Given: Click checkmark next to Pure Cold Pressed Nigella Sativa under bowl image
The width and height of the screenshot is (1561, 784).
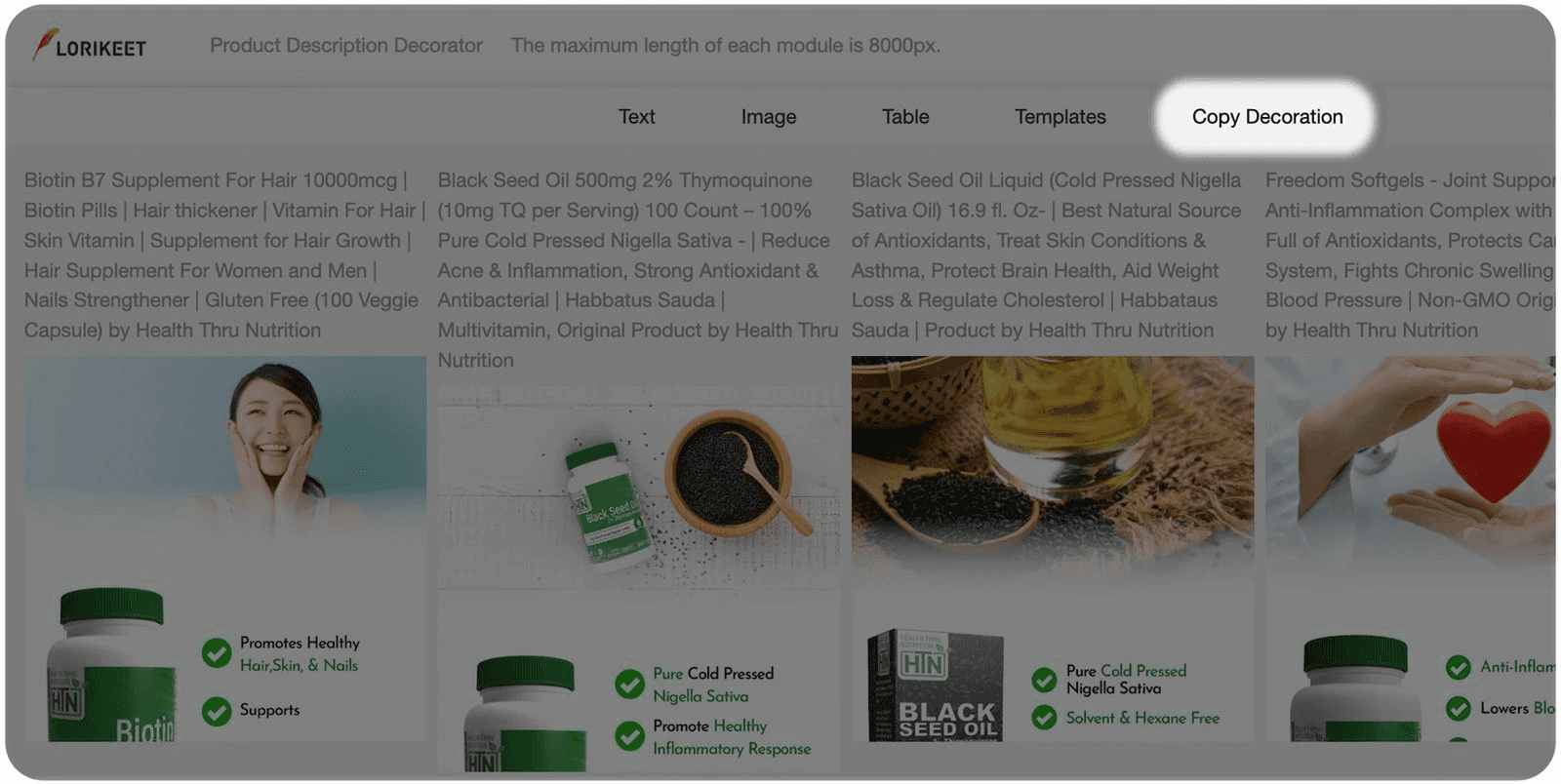Looking at the screenshot, I should point(629,684).
